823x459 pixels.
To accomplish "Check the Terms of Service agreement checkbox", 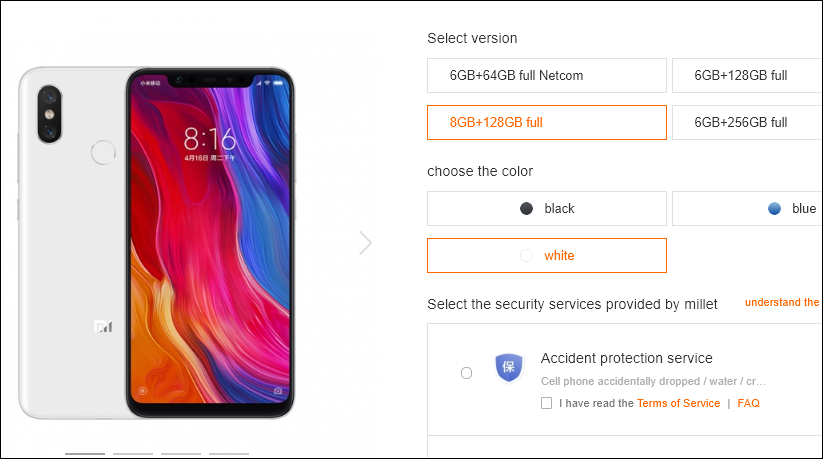I will (x=546, y=403).
